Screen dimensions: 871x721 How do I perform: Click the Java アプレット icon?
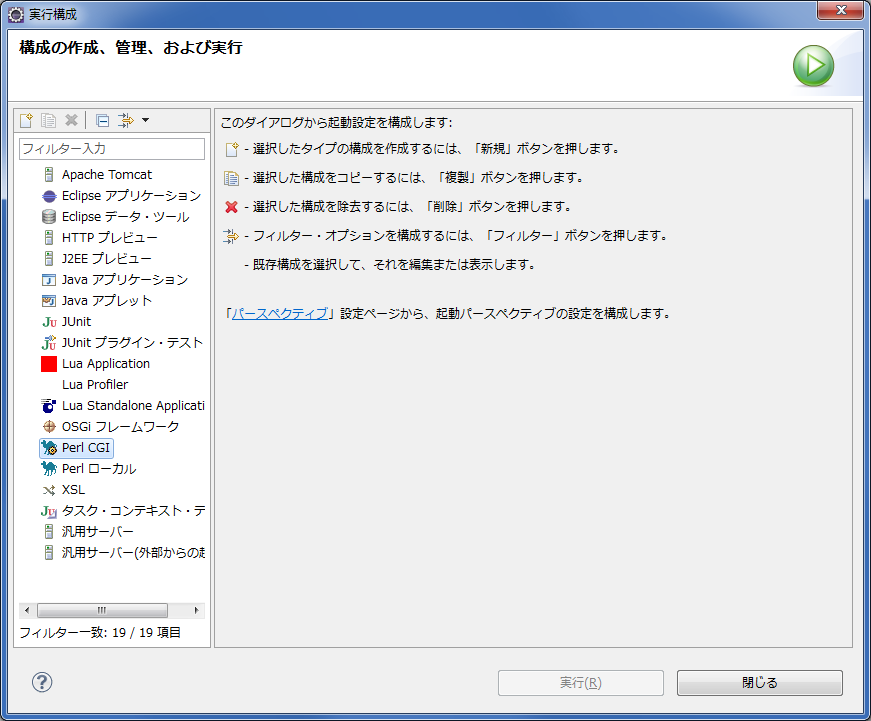(49, 301)
